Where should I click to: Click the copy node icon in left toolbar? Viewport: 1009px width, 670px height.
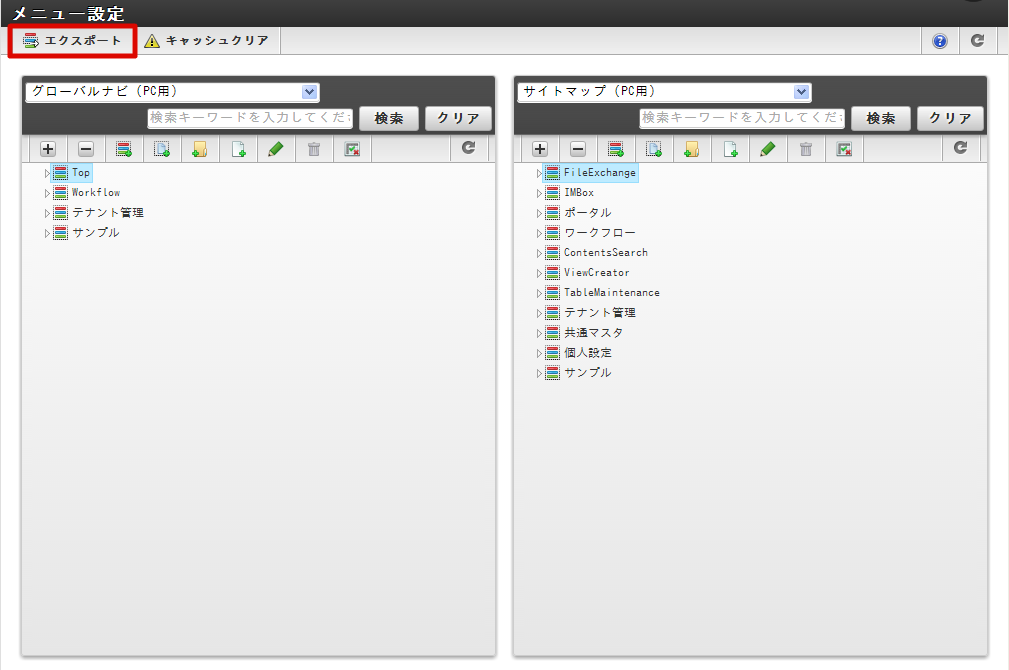click(162, 148)
